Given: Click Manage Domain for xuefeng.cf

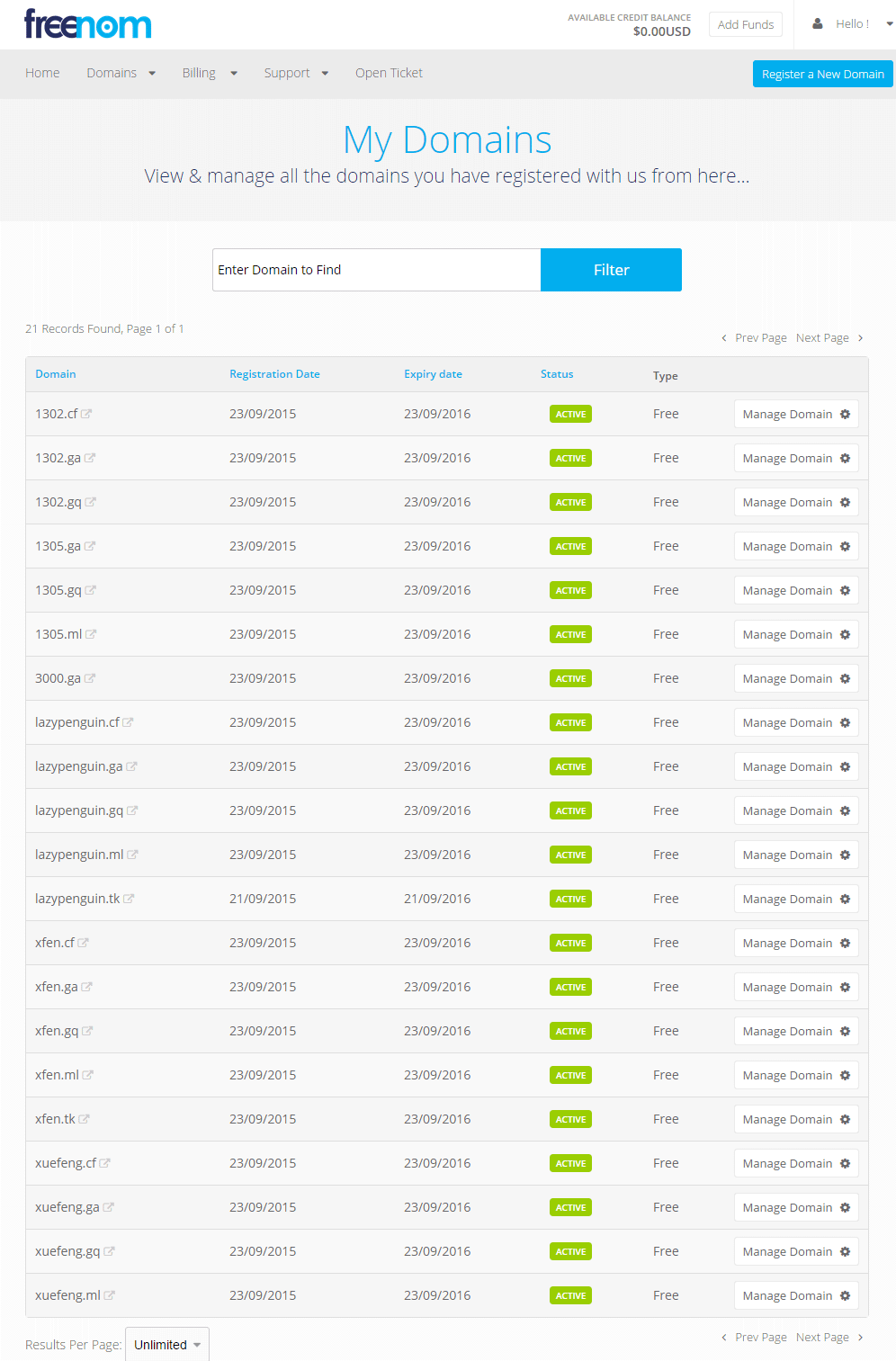Looking at the screenshot, I should (796, 1163).
